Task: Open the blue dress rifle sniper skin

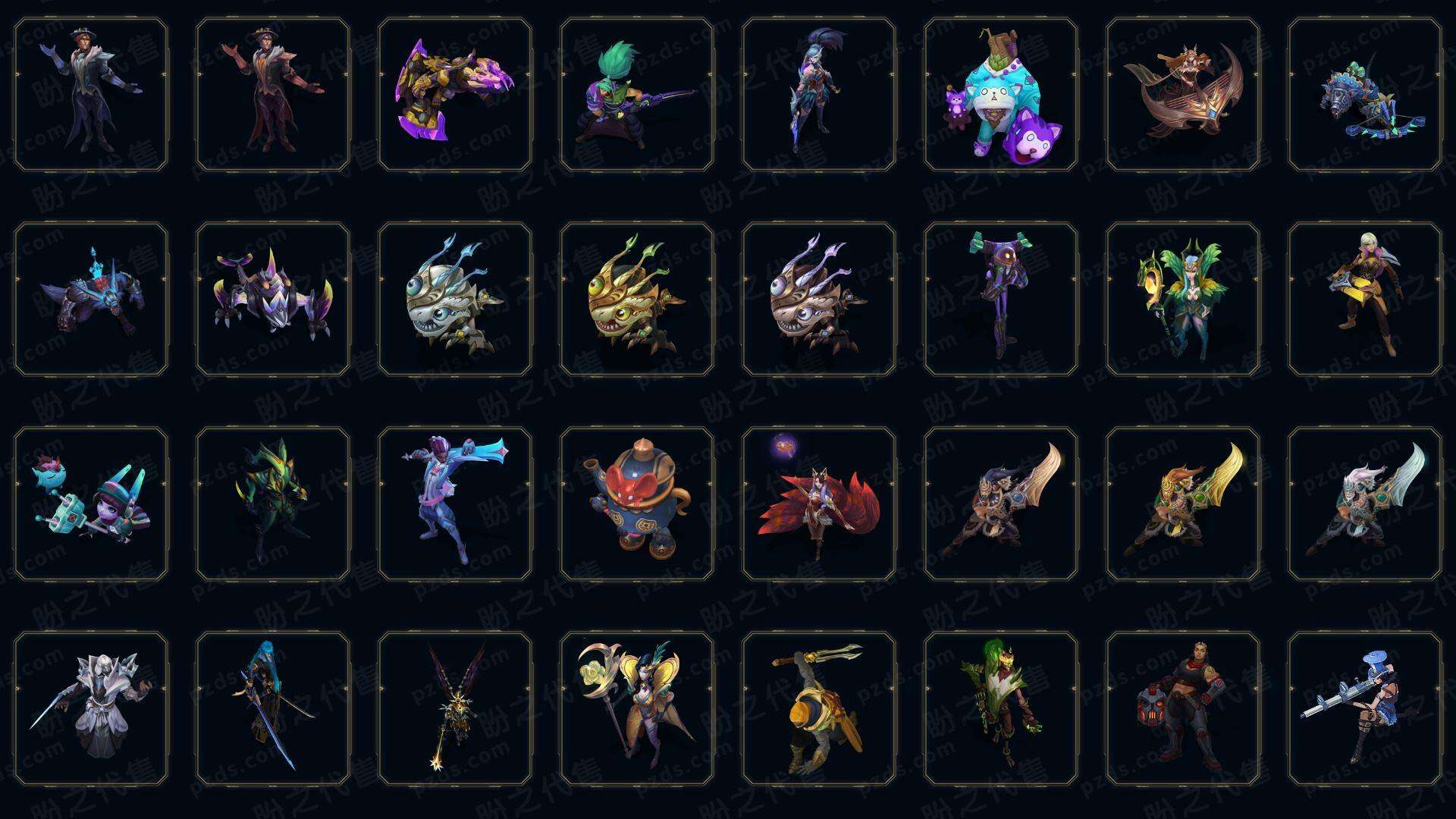Action: (x=1365, y=709)
